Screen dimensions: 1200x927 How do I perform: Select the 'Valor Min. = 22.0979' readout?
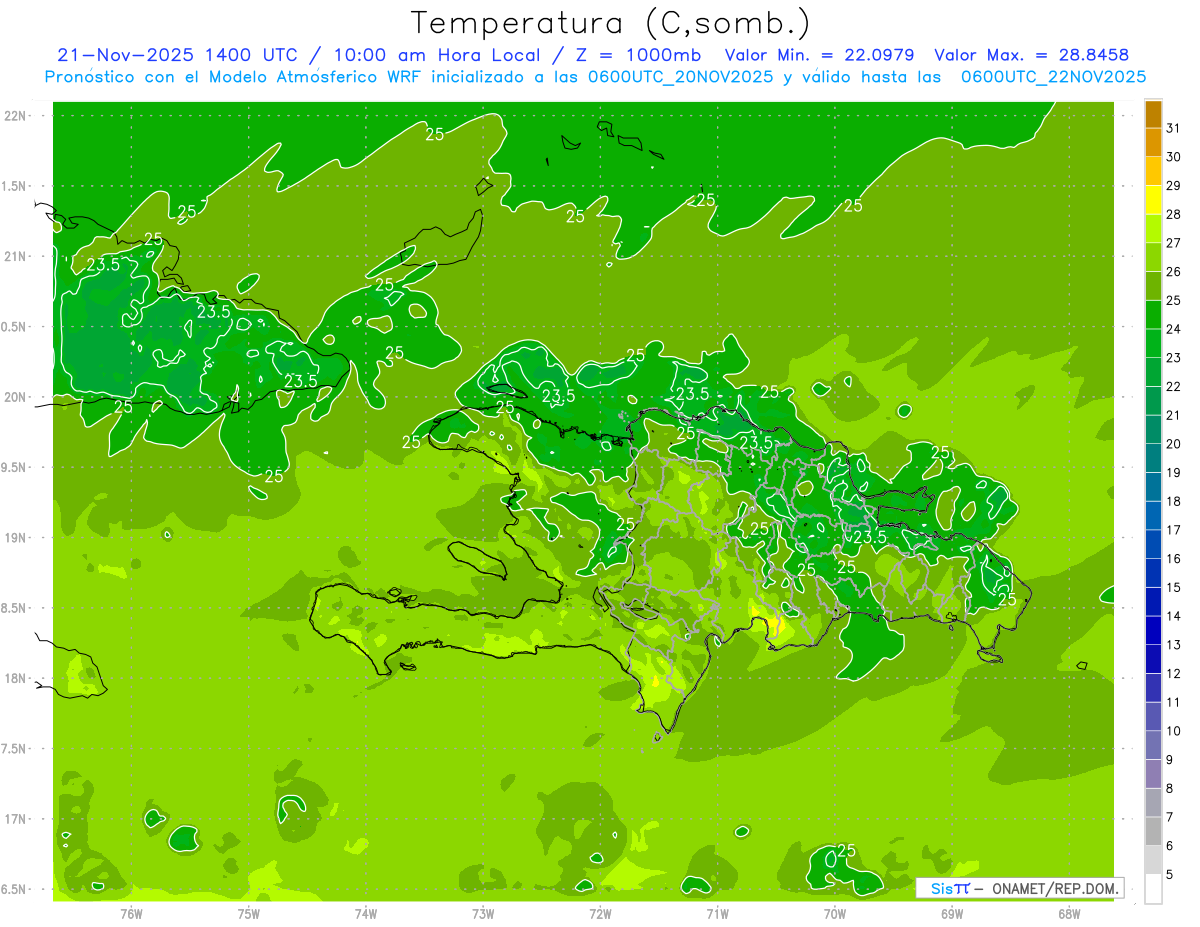point(819,55)
